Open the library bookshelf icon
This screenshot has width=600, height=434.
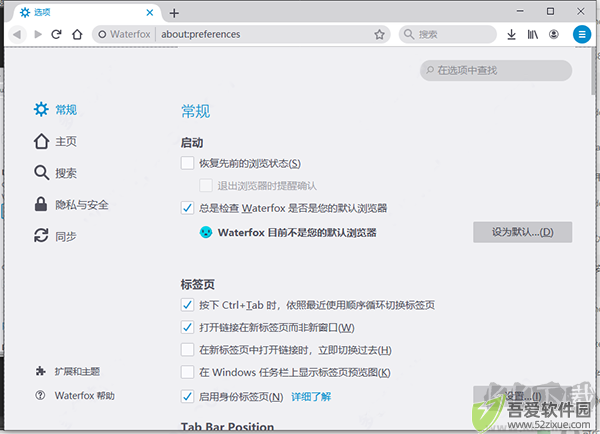tap(533, 34)
